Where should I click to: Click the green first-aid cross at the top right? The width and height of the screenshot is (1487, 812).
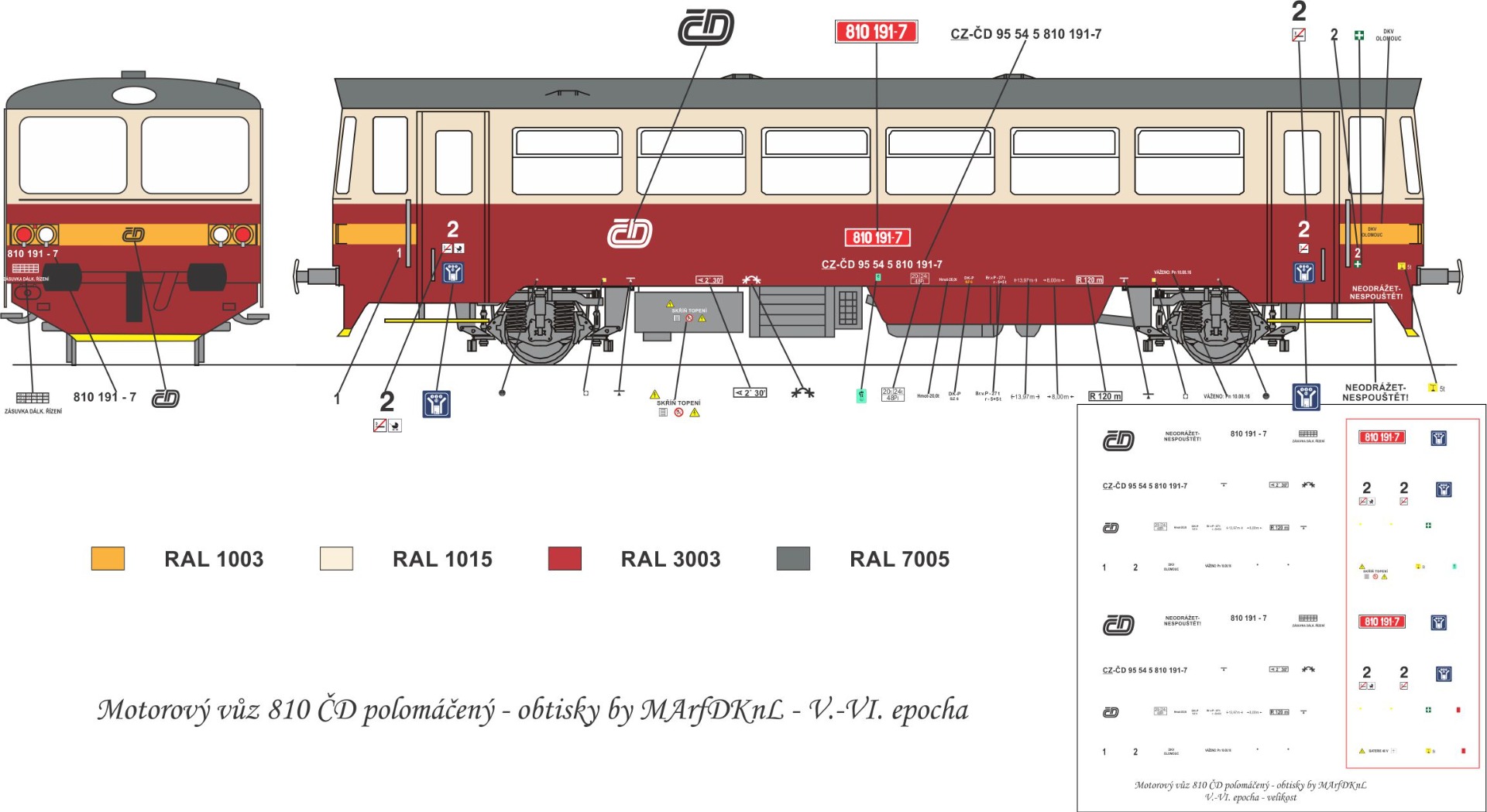1358,35
